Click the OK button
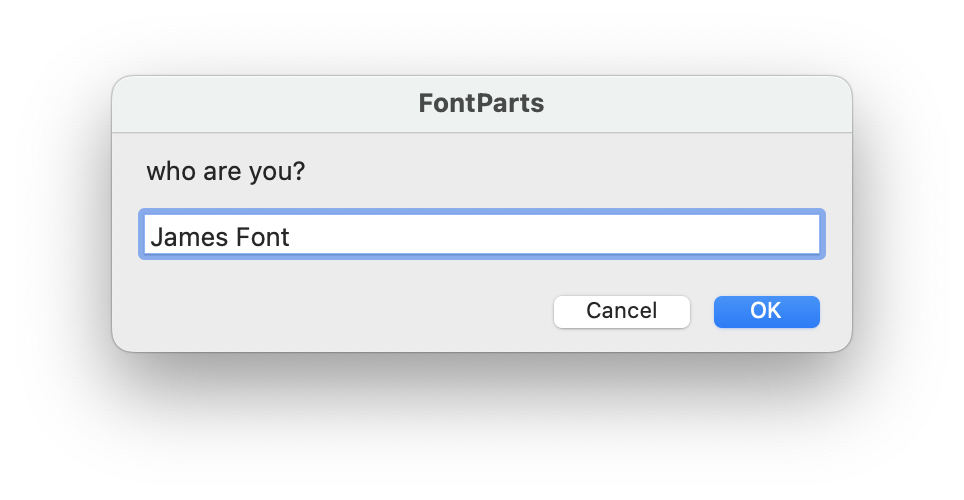964x500 pixels. [766, 311]
